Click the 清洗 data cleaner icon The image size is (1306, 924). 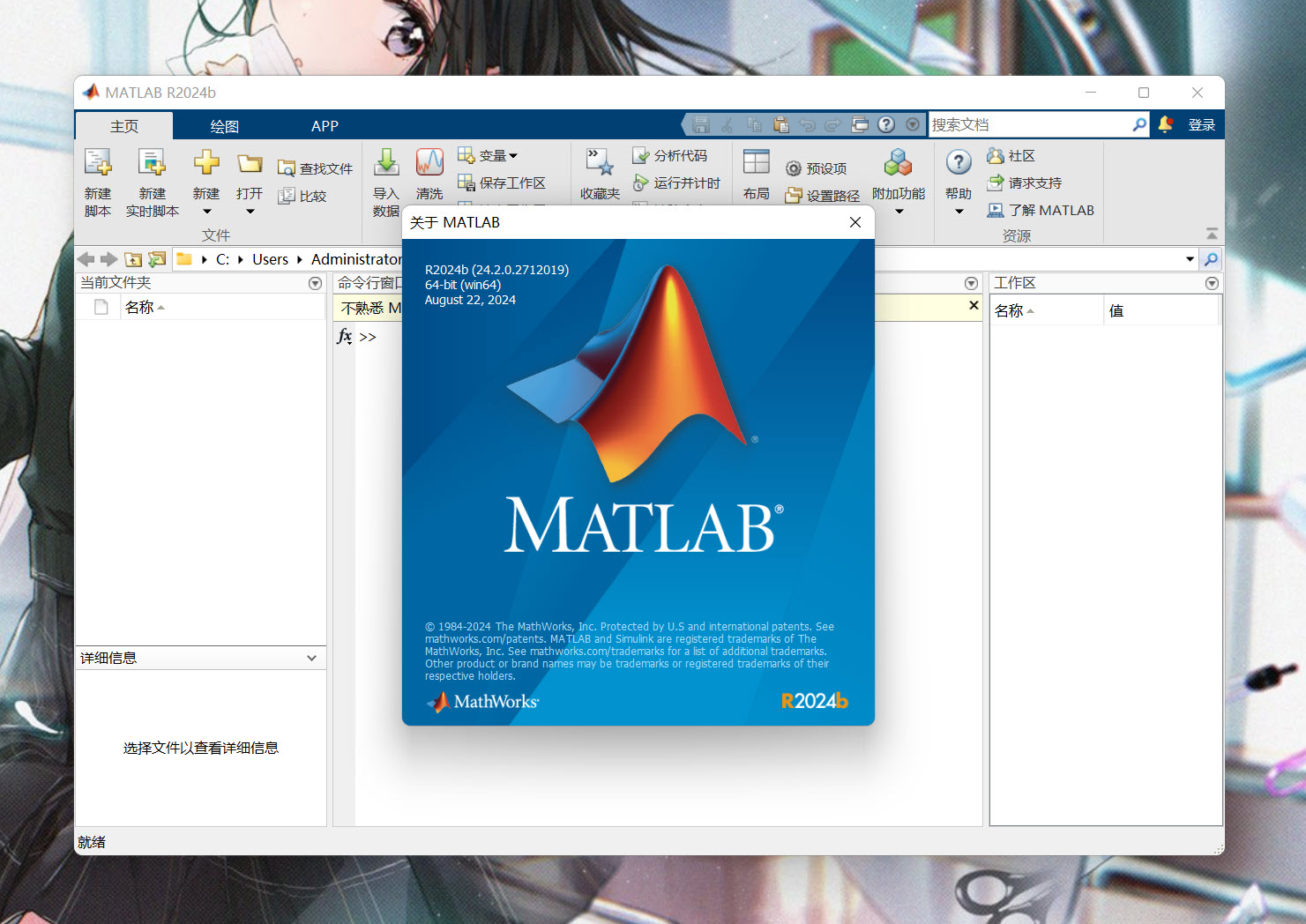pyautogui.click(x=429, y=162)
